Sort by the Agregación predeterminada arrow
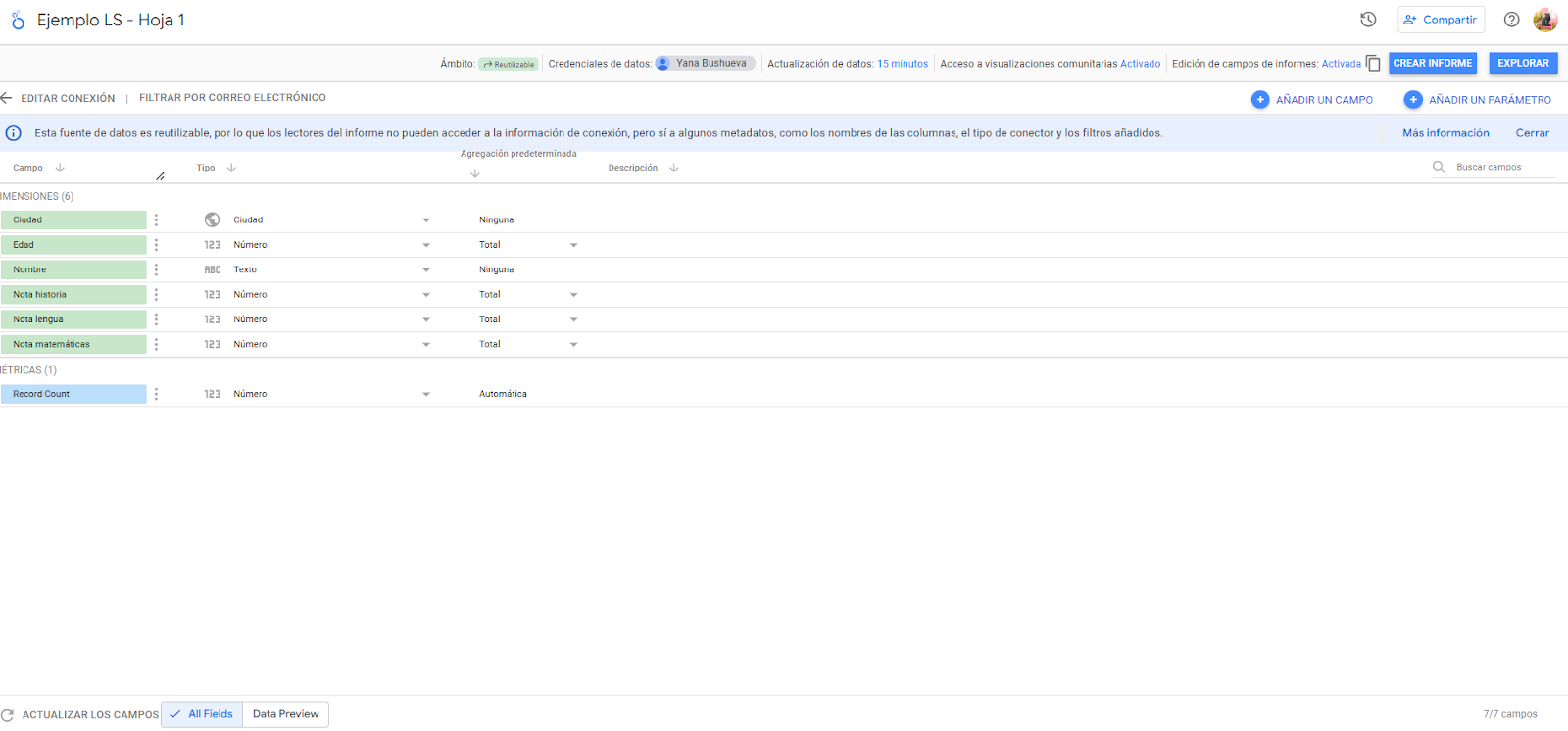 (x=475, y=173)
